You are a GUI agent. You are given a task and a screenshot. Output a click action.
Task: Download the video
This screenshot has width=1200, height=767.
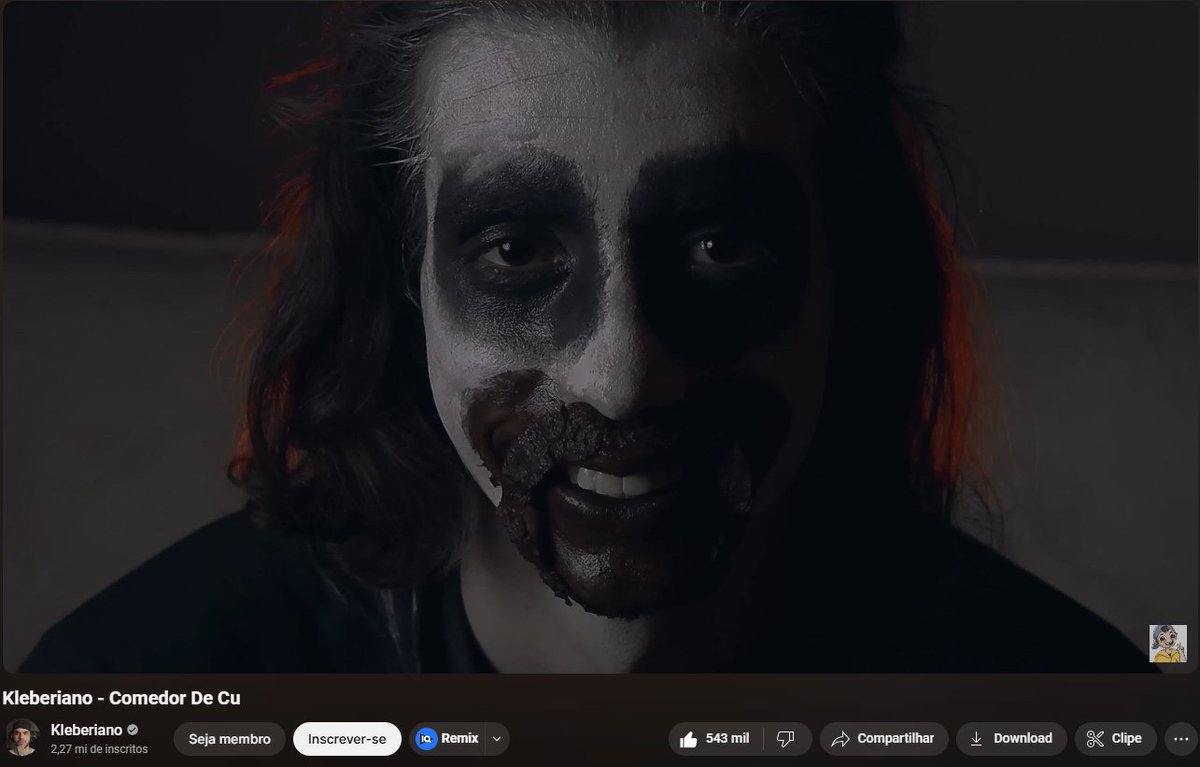tap(1011, 739)
